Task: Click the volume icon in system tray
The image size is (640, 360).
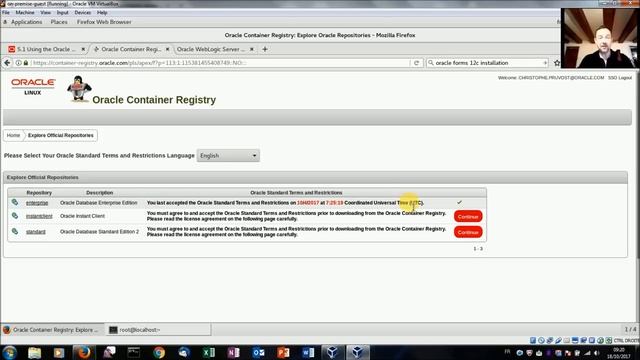Action: [x=597, y=353]
